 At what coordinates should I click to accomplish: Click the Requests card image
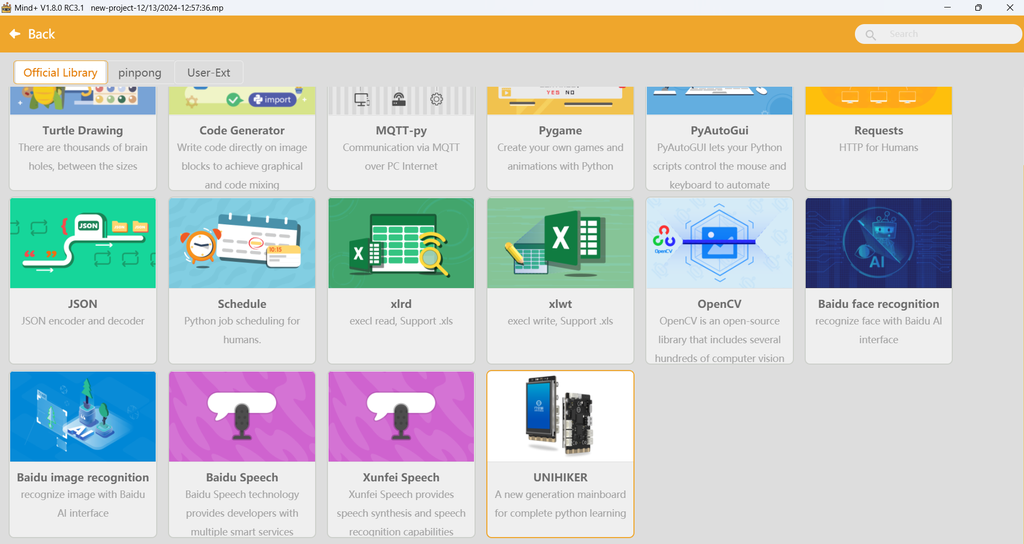coord(878,101)
